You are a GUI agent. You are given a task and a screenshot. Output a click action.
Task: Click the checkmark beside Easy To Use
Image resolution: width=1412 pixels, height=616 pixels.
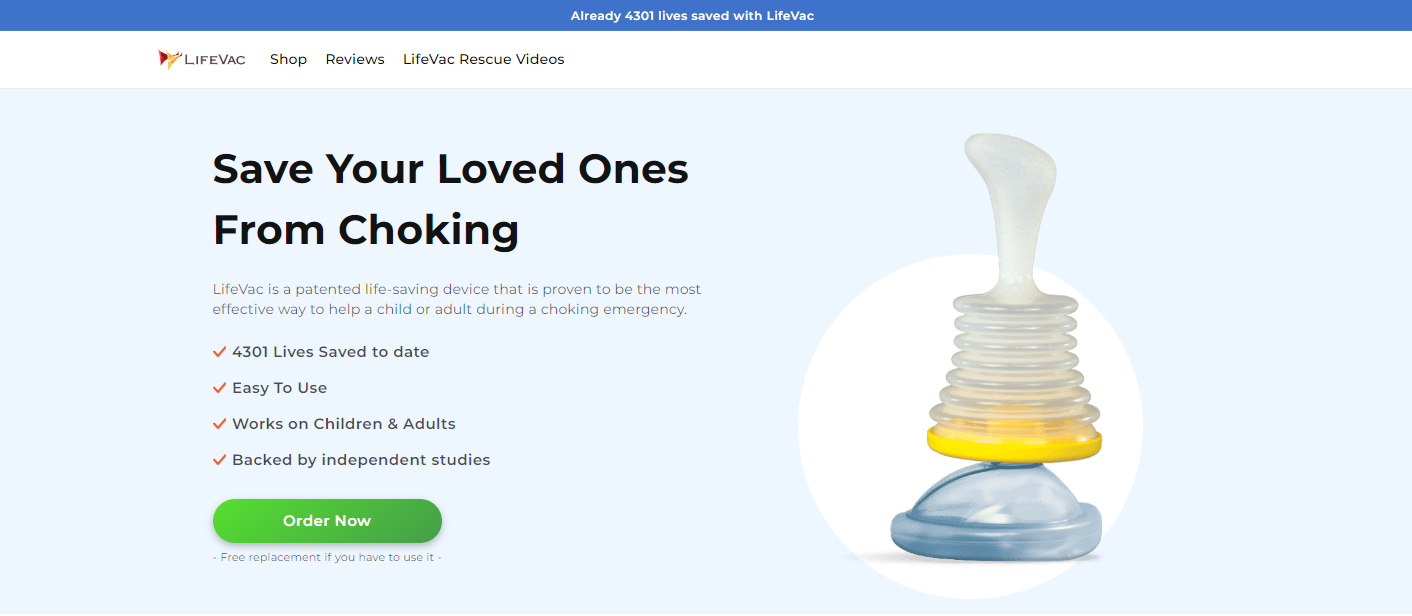[x=220, y=388]
